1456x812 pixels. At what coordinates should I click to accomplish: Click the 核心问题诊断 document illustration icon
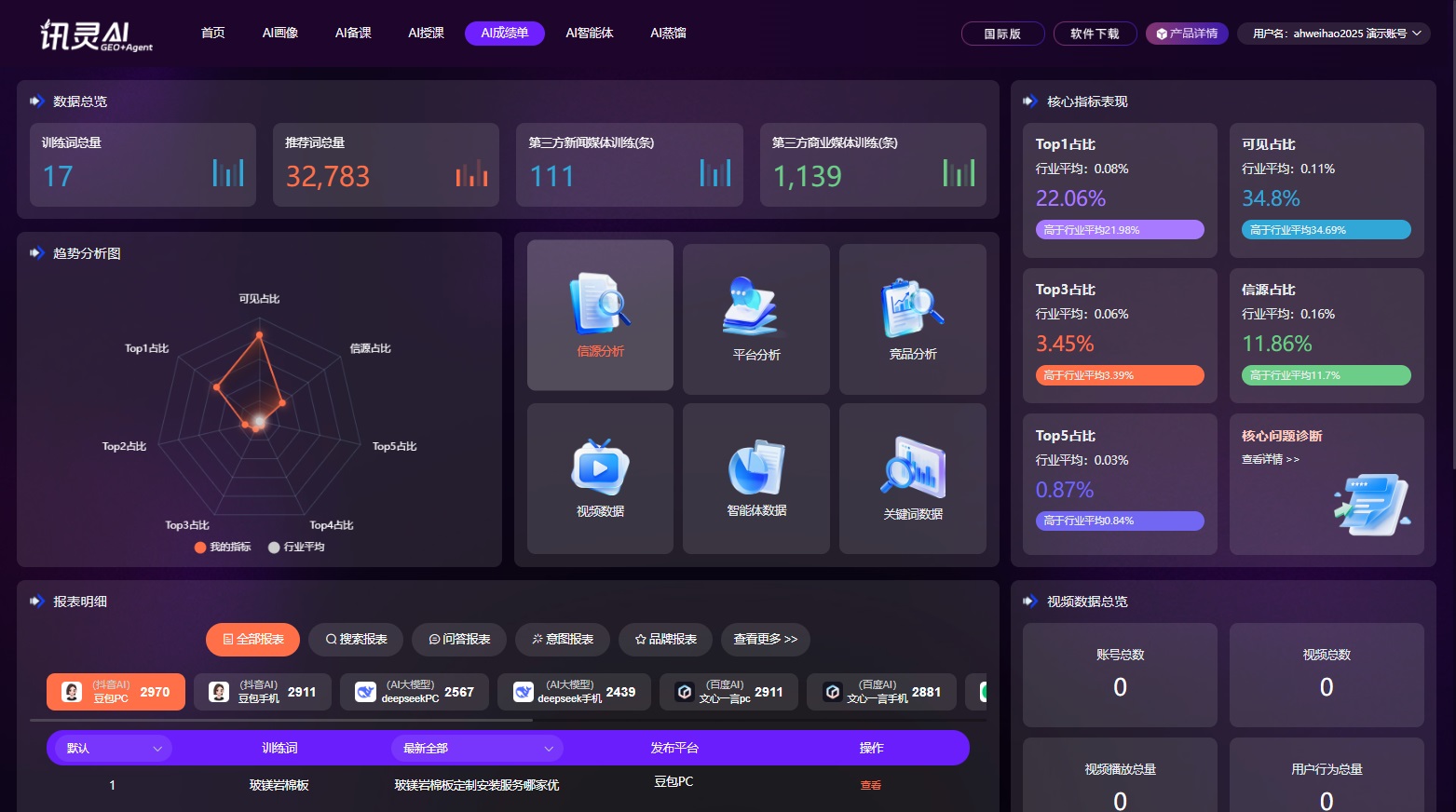coord(1370,504)
